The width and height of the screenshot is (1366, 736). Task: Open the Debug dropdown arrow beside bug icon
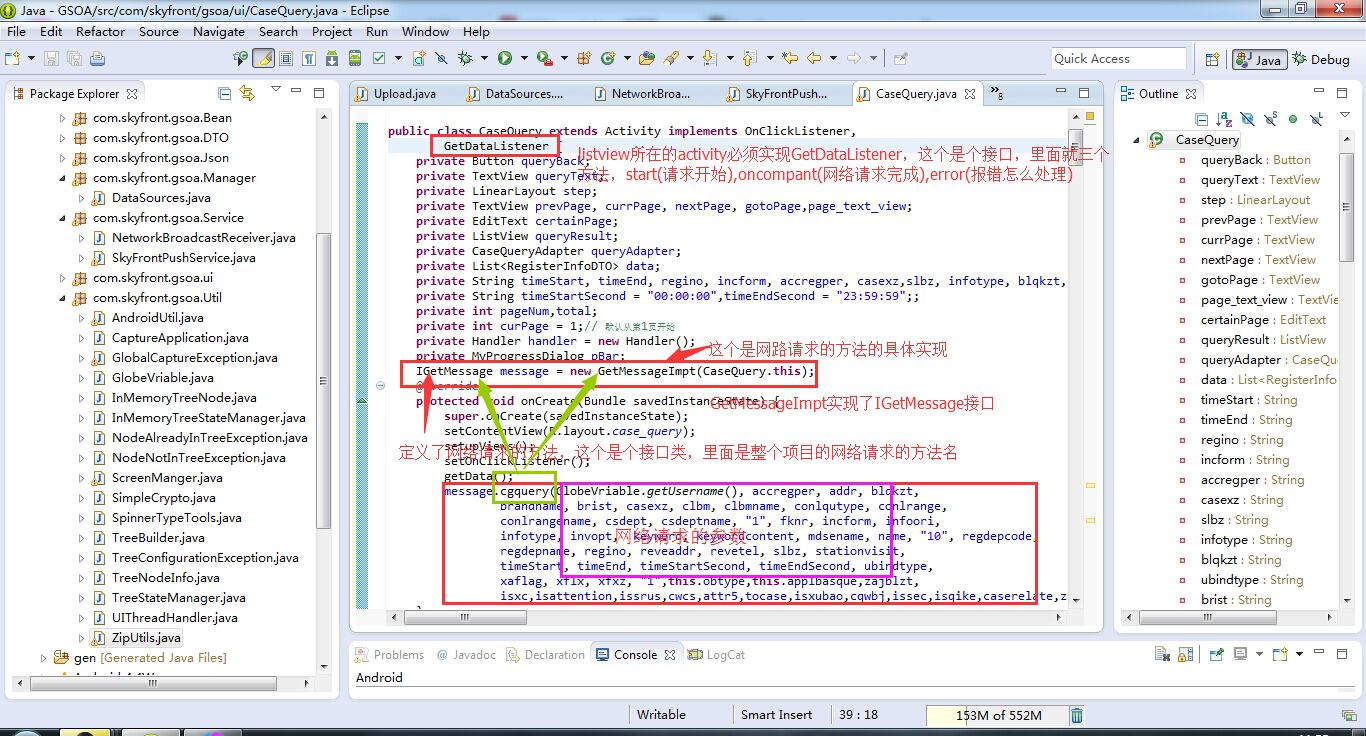pyautogui.click(x=484, y=58)
